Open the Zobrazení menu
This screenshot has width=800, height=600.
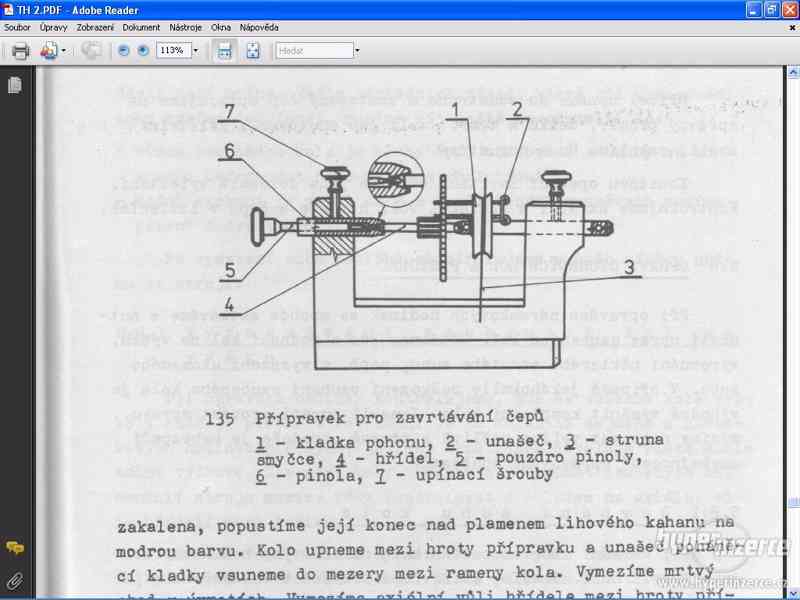96,27
